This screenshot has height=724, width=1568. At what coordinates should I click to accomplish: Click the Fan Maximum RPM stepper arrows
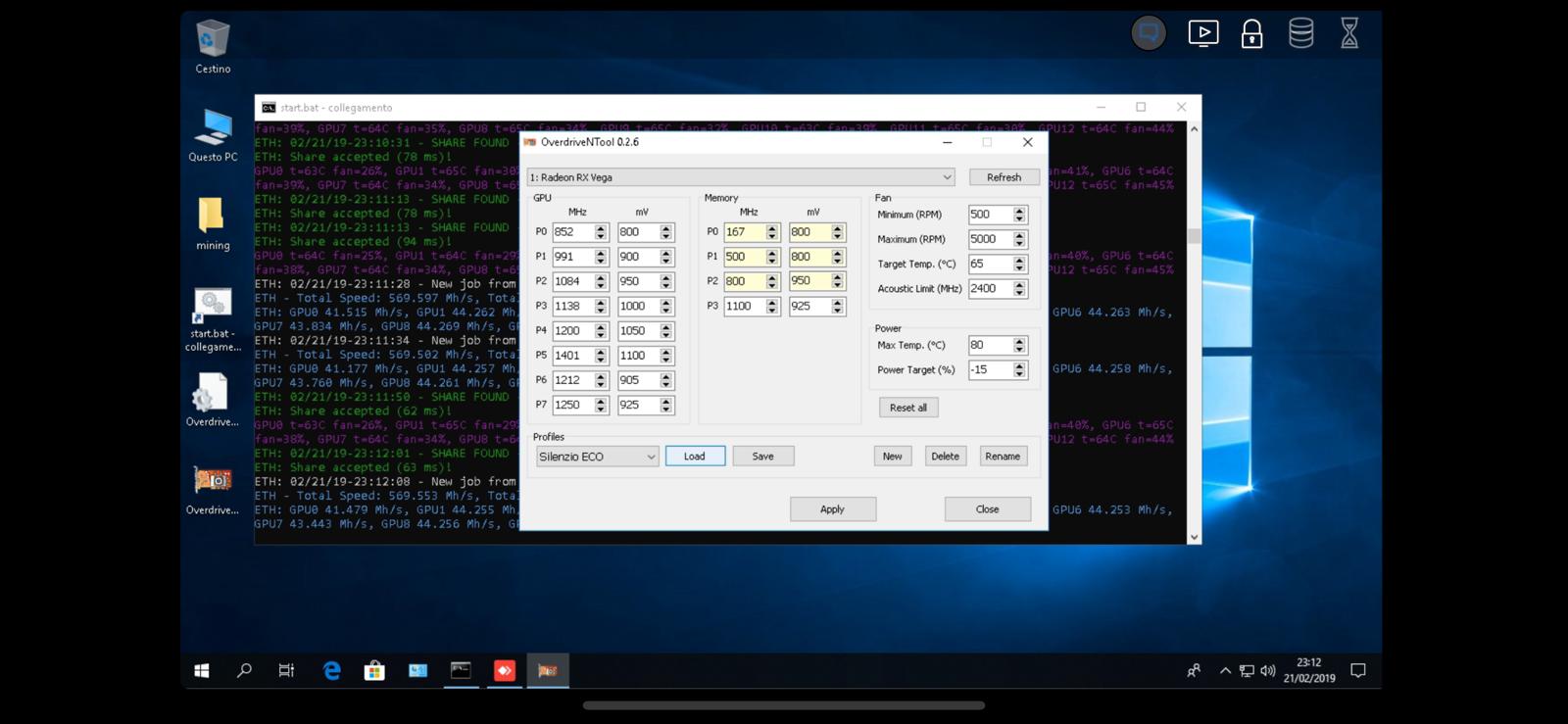tap(1019, 239)
